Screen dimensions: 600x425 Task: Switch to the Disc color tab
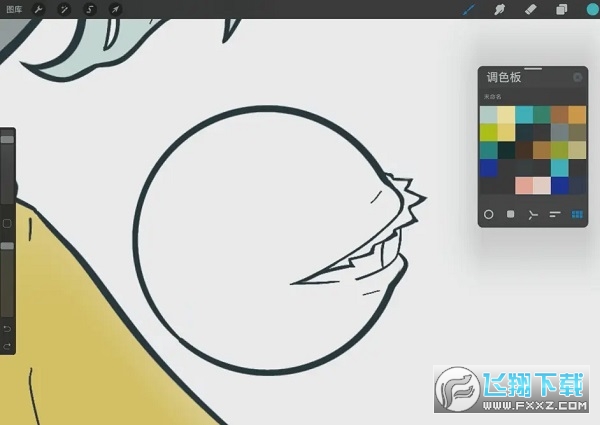(489, 215)
